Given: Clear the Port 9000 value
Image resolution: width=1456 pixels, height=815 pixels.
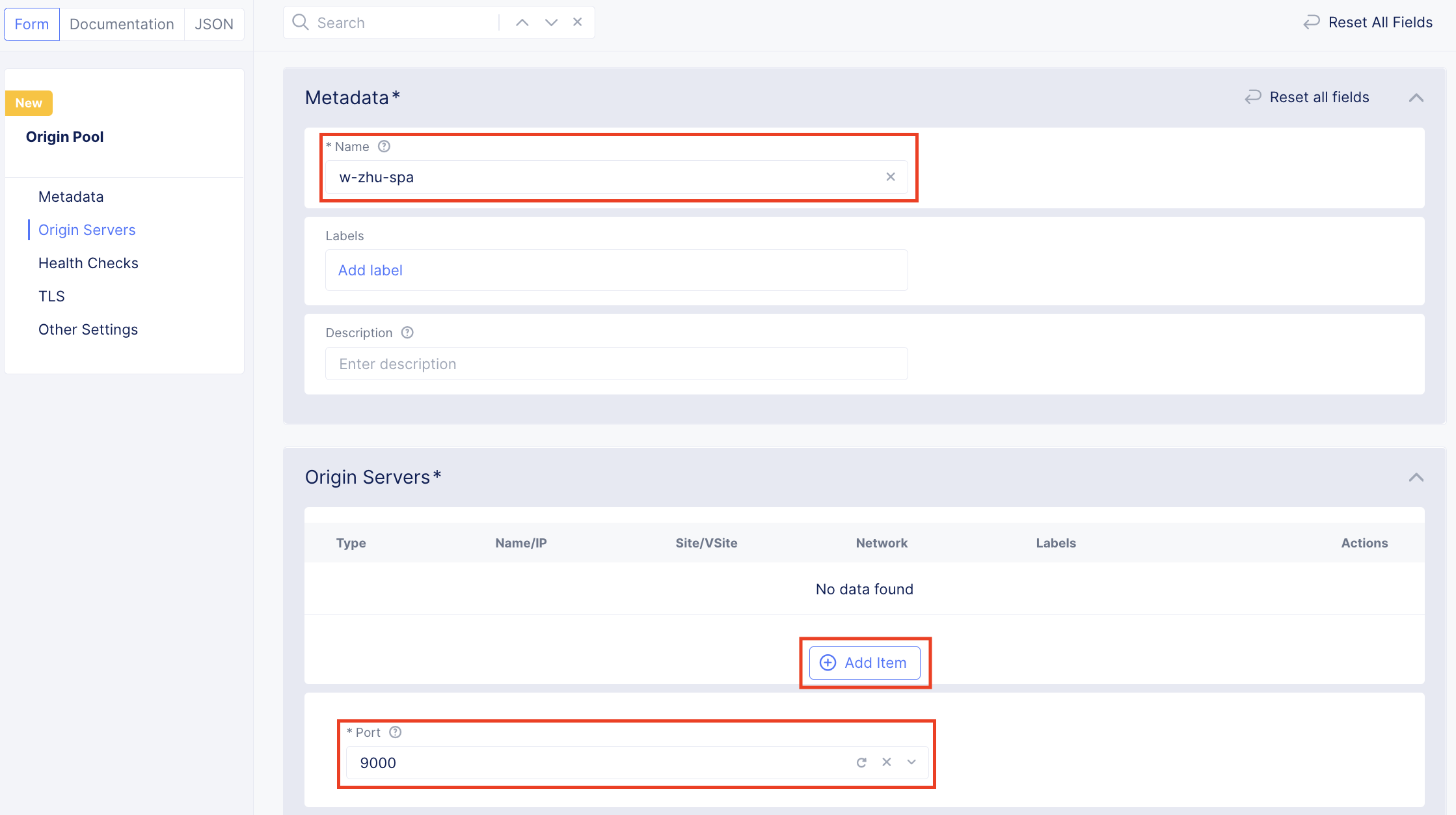Looking at the screenshot, I should [x=886, y=762].
